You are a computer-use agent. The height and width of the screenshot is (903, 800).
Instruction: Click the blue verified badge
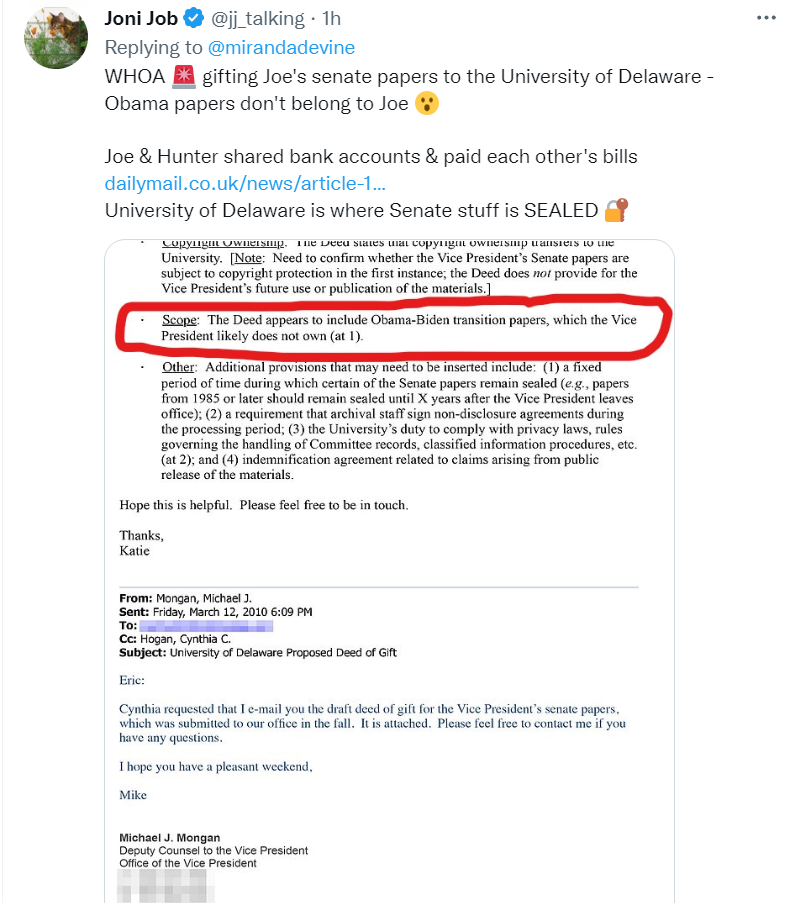click(x=194, y=19)
